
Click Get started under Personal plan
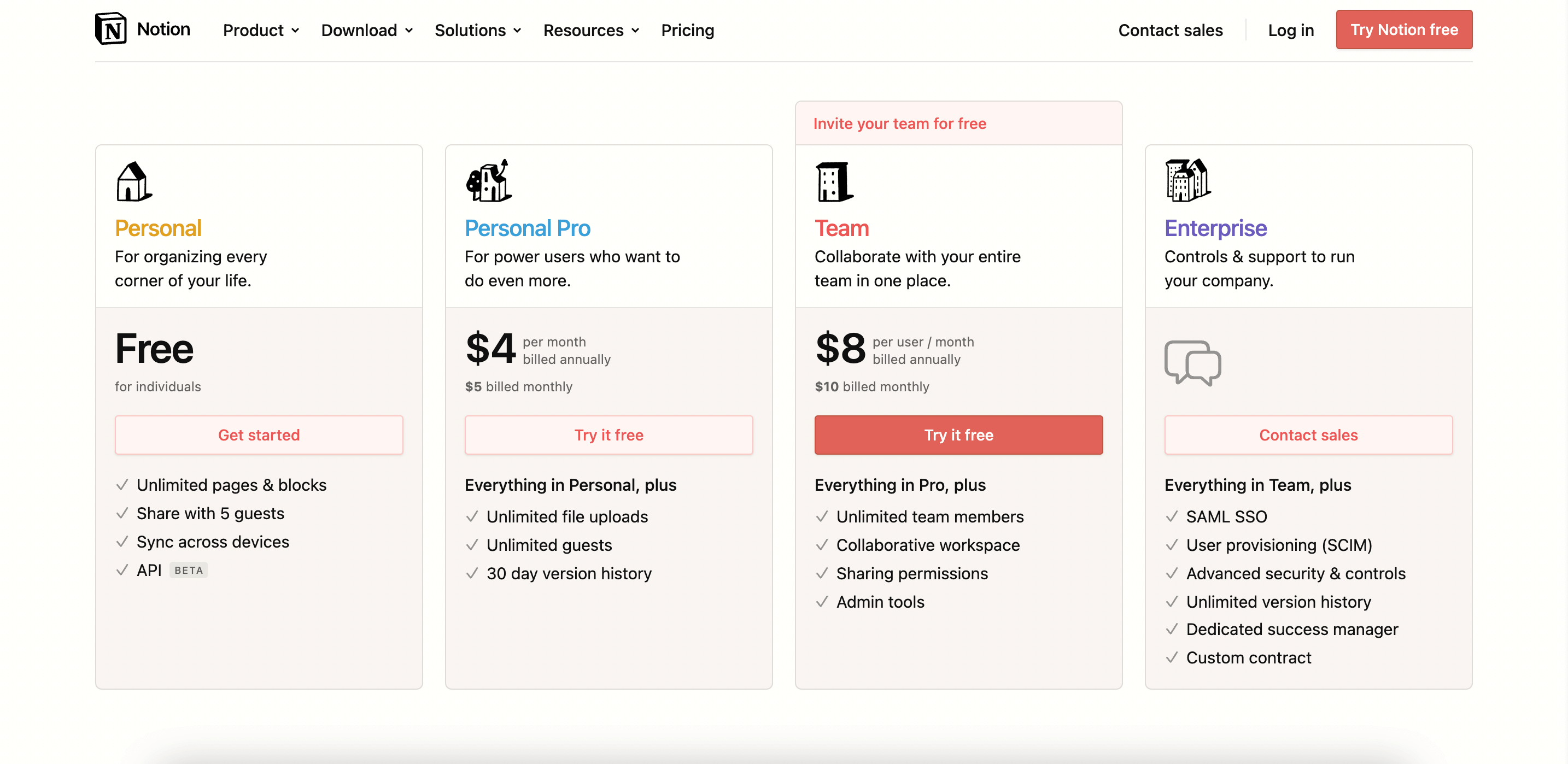tap(259, 435)
